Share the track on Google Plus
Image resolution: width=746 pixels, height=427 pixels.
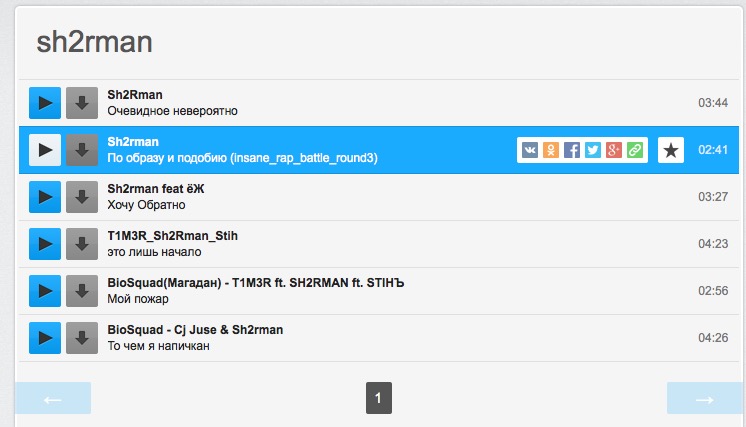[614, 150]
